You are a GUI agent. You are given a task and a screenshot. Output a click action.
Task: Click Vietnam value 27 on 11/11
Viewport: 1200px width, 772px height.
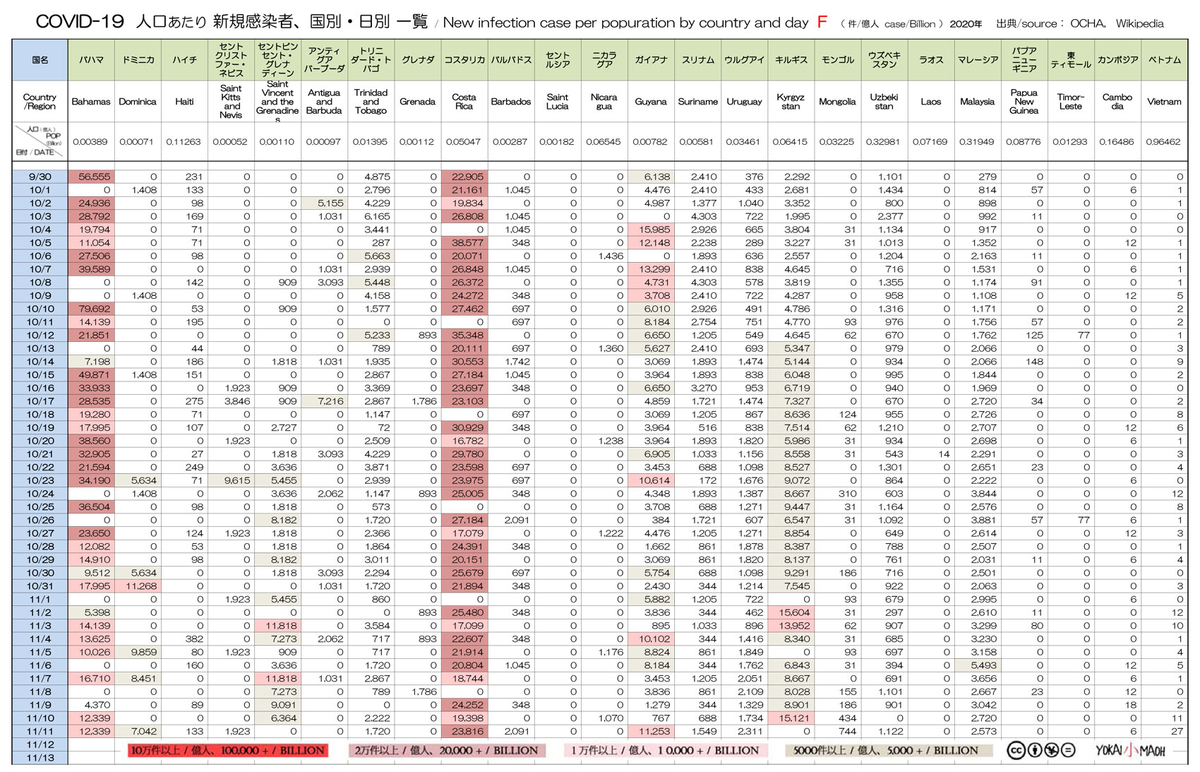[x=1164, y=732]
